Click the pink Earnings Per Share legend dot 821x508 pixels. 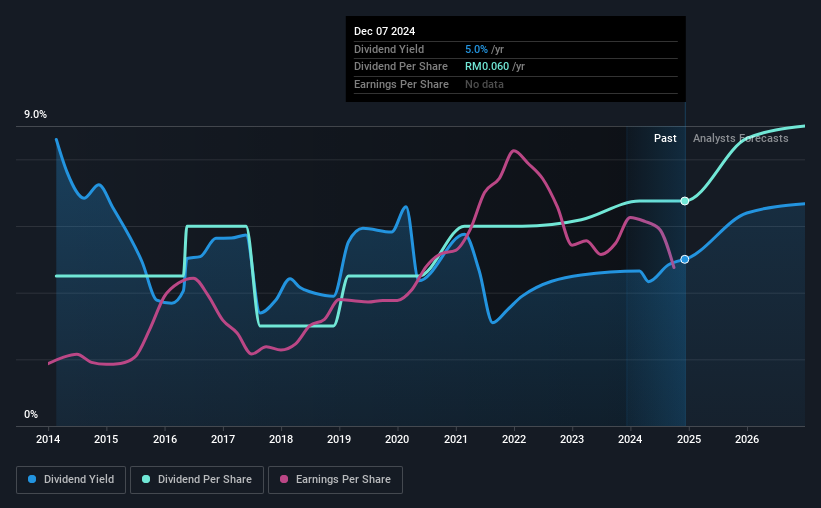284,479
